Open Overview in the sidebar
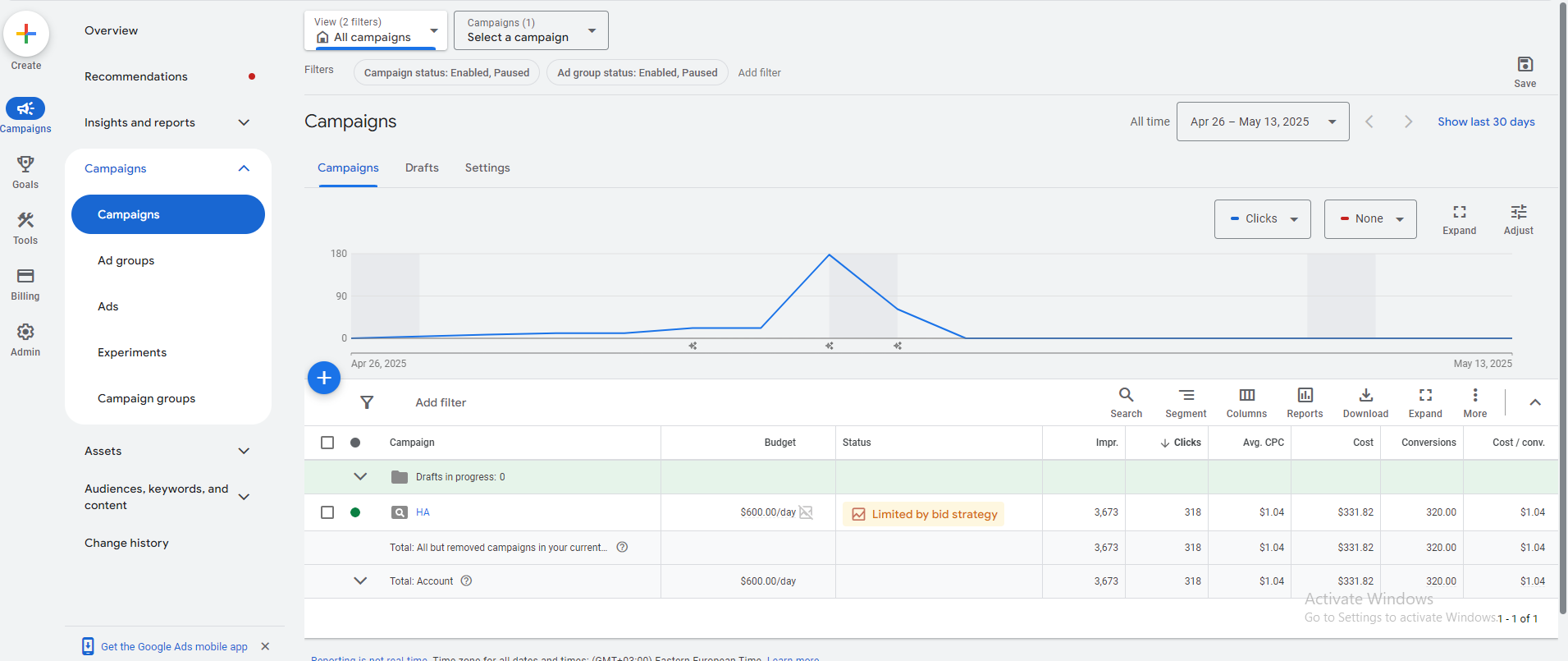The height and width of the screenshot is (661, 1568). point(111,30)
